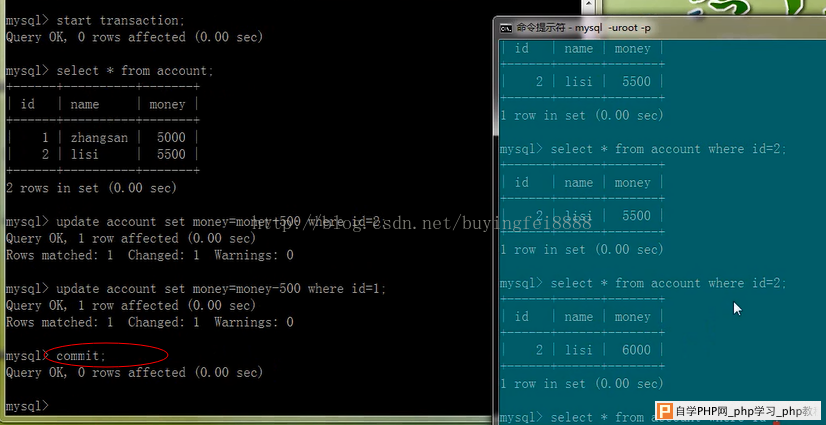Click the cmd icon in the title bar
Viewport: 826px width, 425px height.
click(x=505, y=27)
